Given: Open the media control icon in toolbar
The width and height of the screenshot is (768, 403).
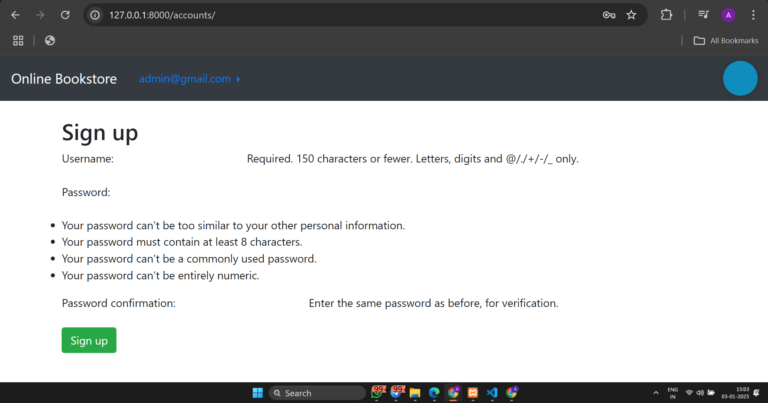Looking at the screenshot, I should click(703, 15).
